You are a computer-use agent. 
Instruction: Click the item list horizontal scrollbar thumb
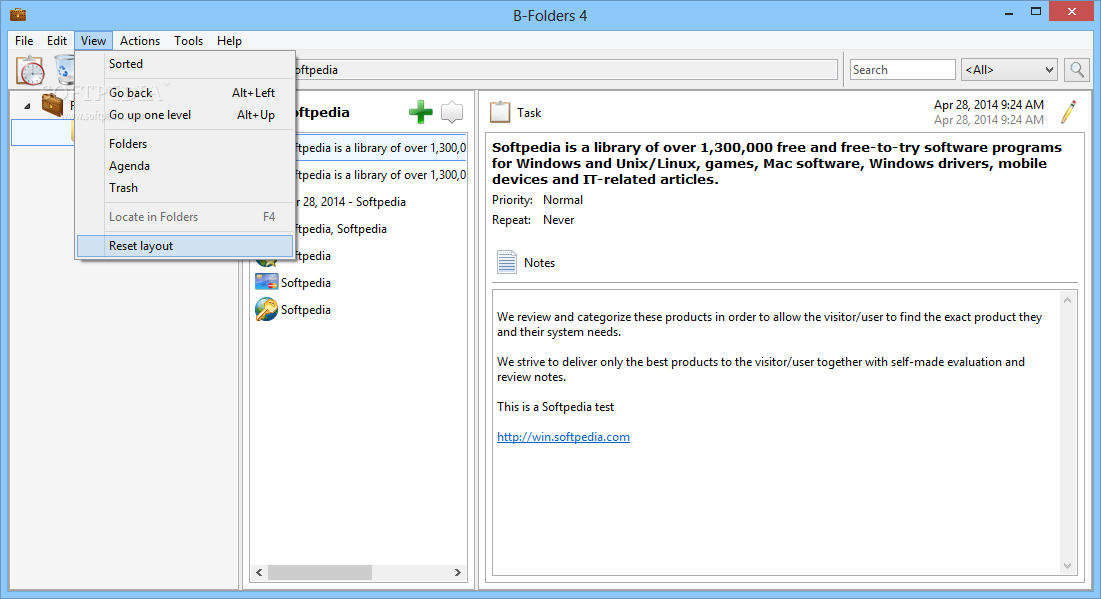point(319,572)
